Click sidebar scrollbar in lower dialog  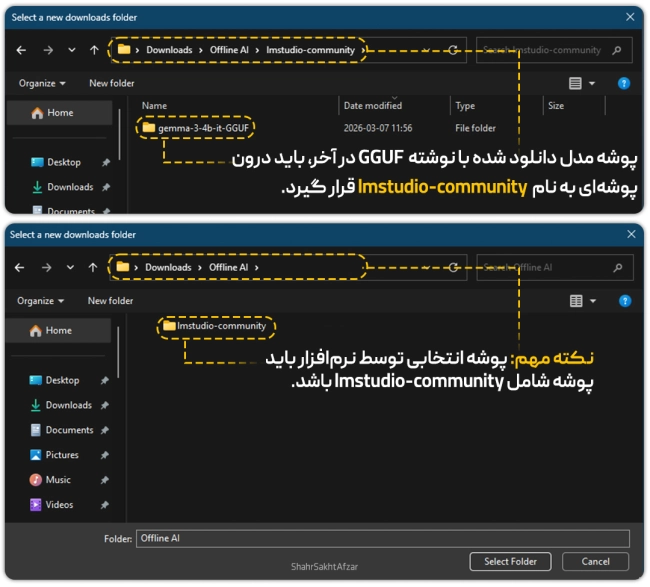(118, 352)
